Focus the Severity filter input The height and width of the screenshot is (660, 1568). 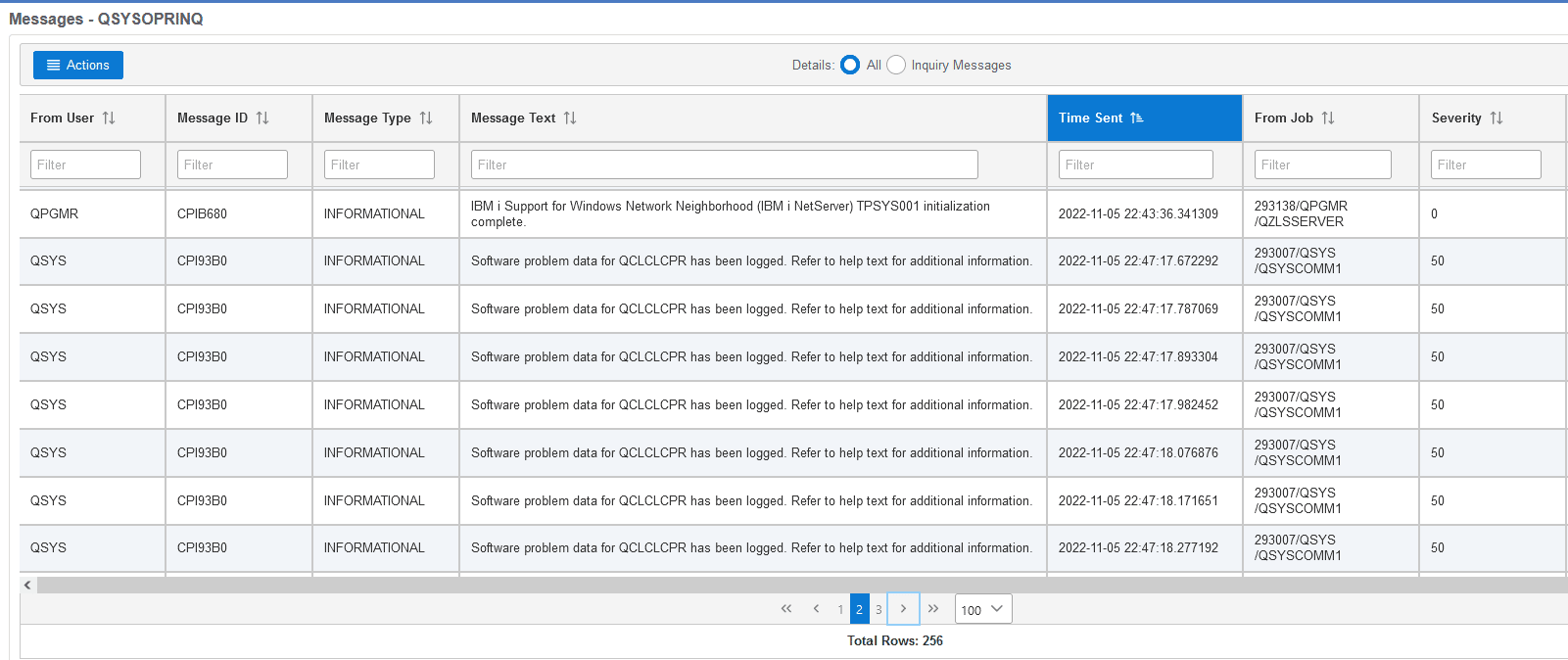[1485, 165]
